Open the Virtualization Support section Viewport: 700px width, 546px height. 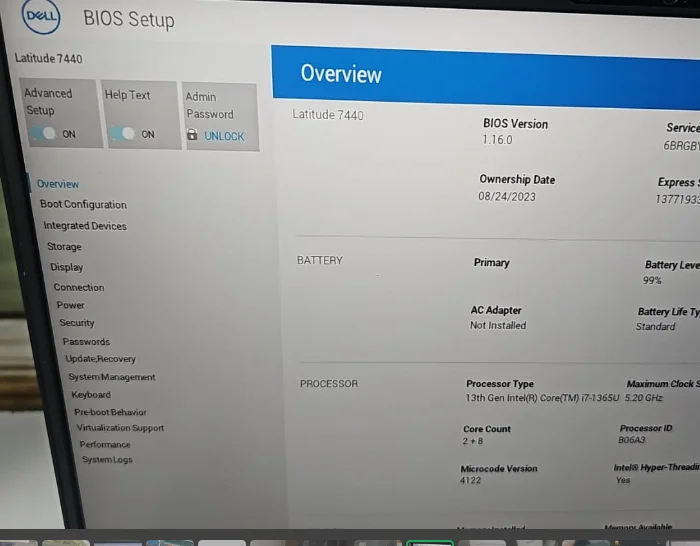[120, 428]
